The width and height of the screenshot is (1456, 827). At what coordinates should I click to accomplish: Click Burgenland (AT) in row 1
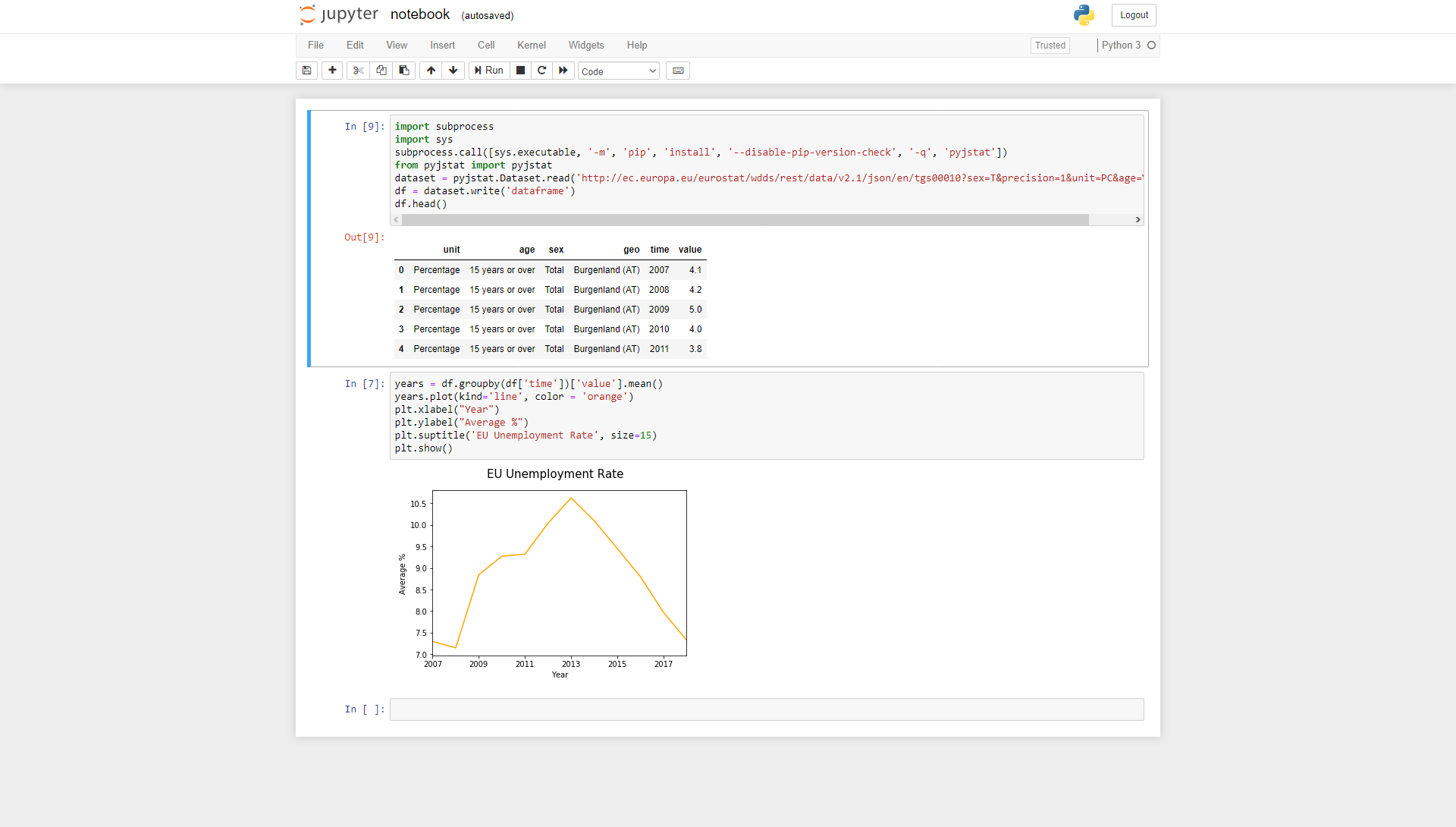coord(607,290)
